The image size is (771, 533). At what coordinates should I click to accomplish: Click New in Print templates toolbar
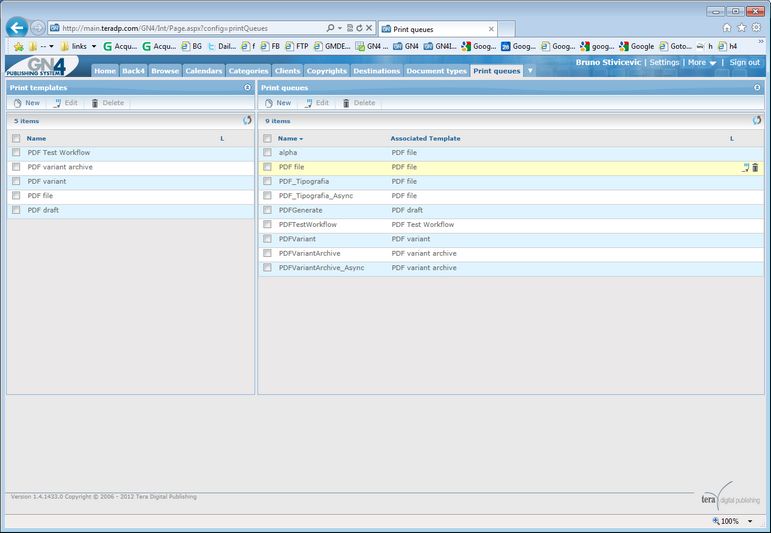click(x=27, y=103)
